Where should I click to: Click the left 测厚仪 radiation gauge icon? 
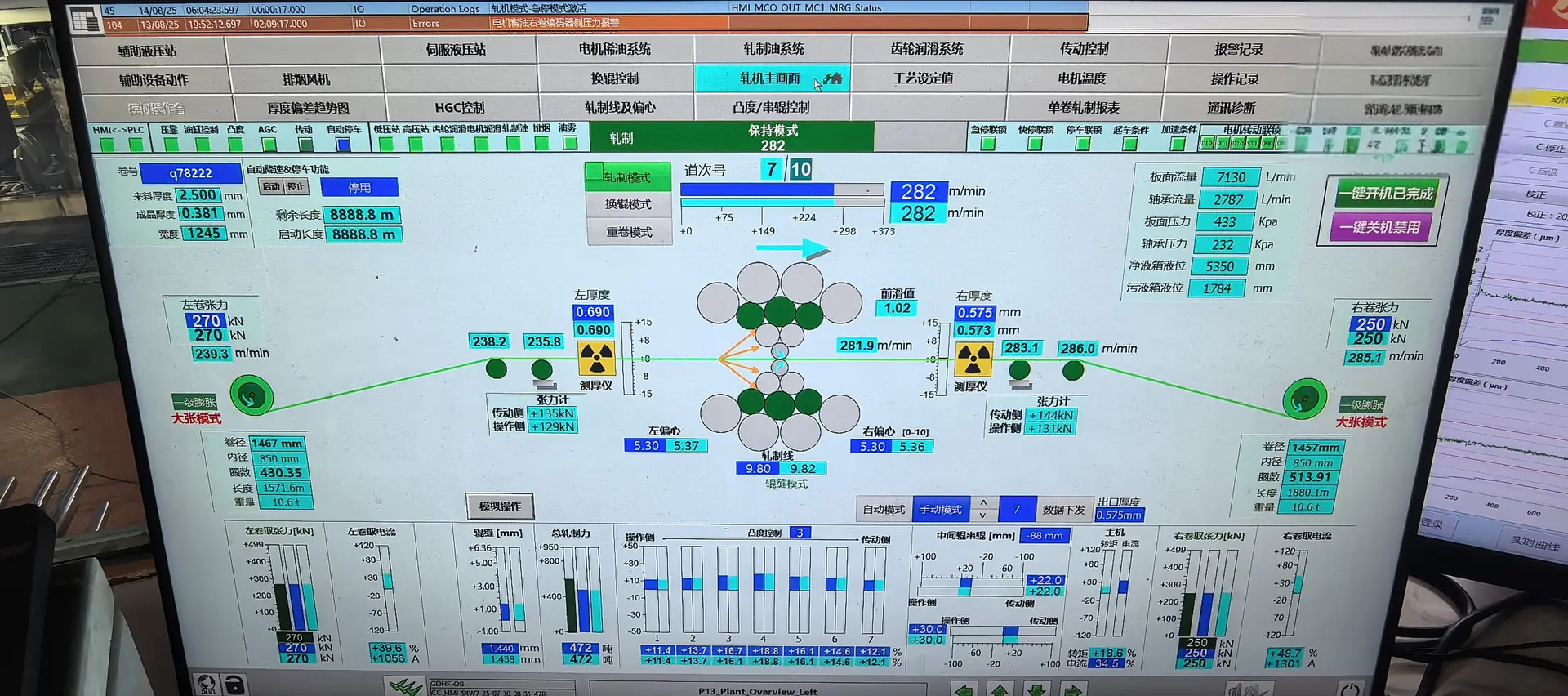[596, 359]
